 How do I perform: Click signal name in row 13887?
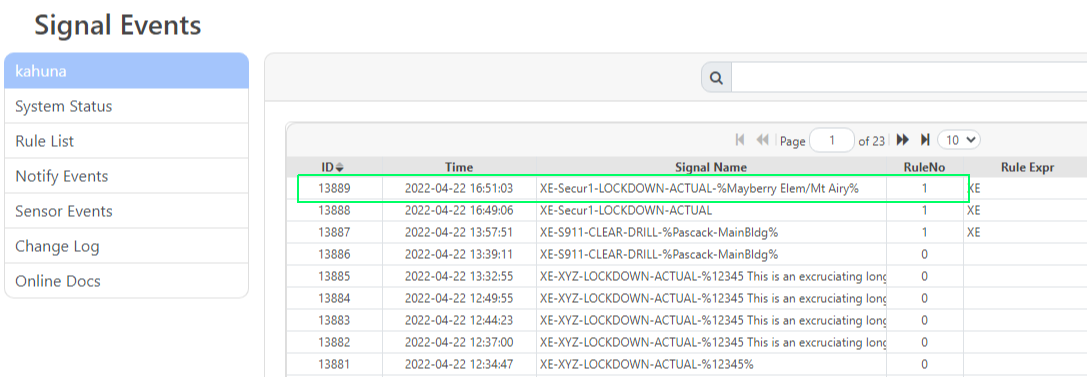[659, 232]
